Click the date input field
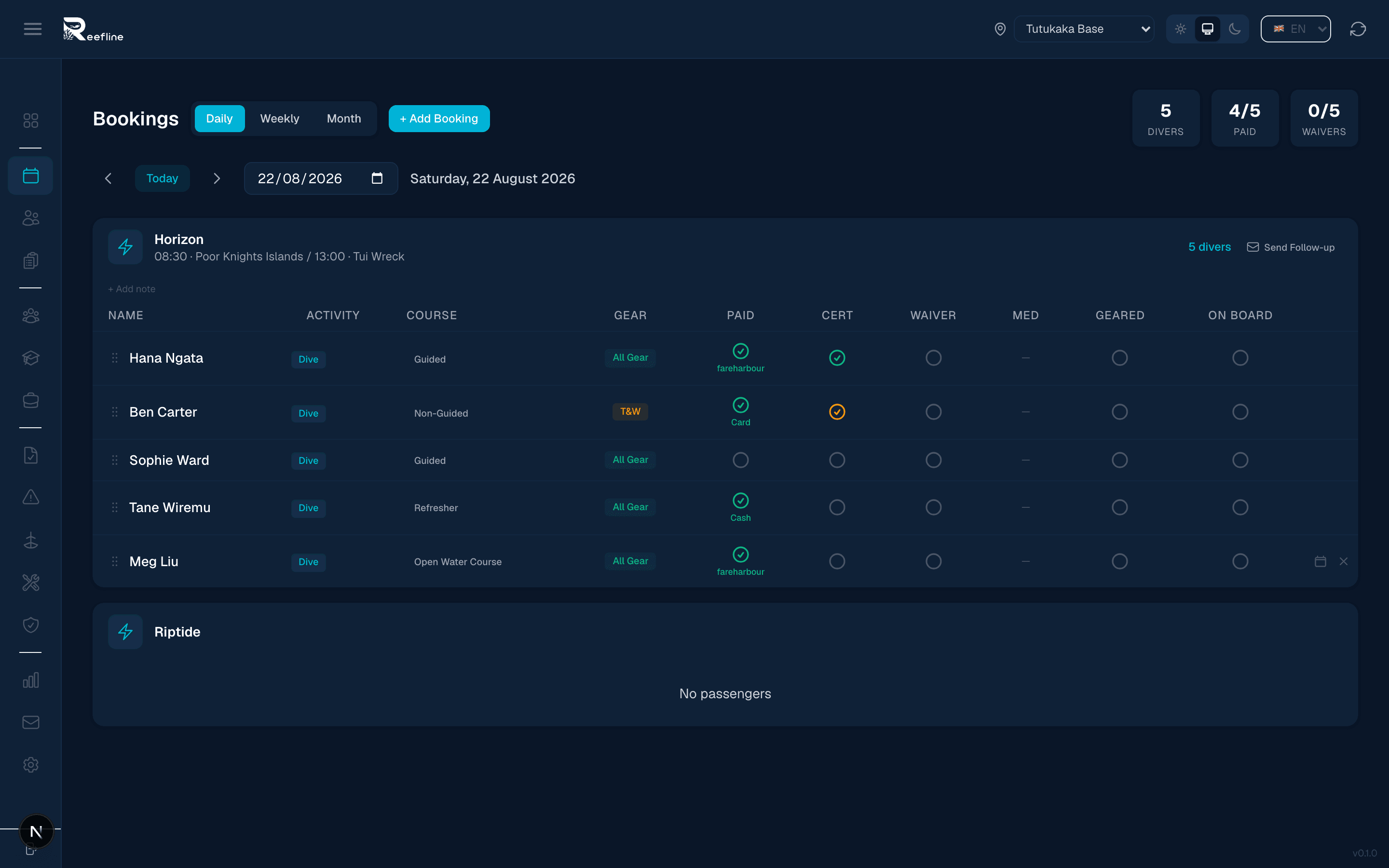 (x=321, y=178)
